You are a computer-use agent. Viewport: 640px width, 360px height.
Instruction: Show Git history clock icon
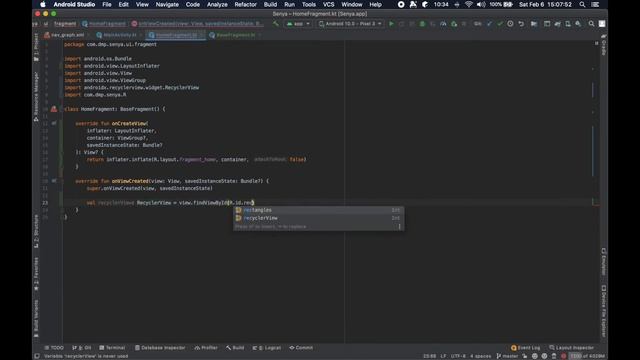pos(510,24)
